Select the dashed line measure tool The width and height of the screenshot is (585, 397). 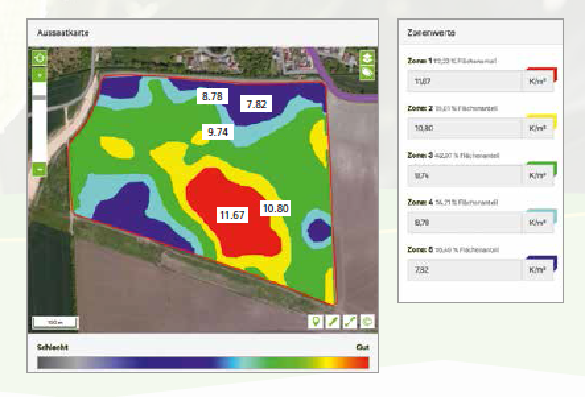pyautogui.click(x=350, y=322)
